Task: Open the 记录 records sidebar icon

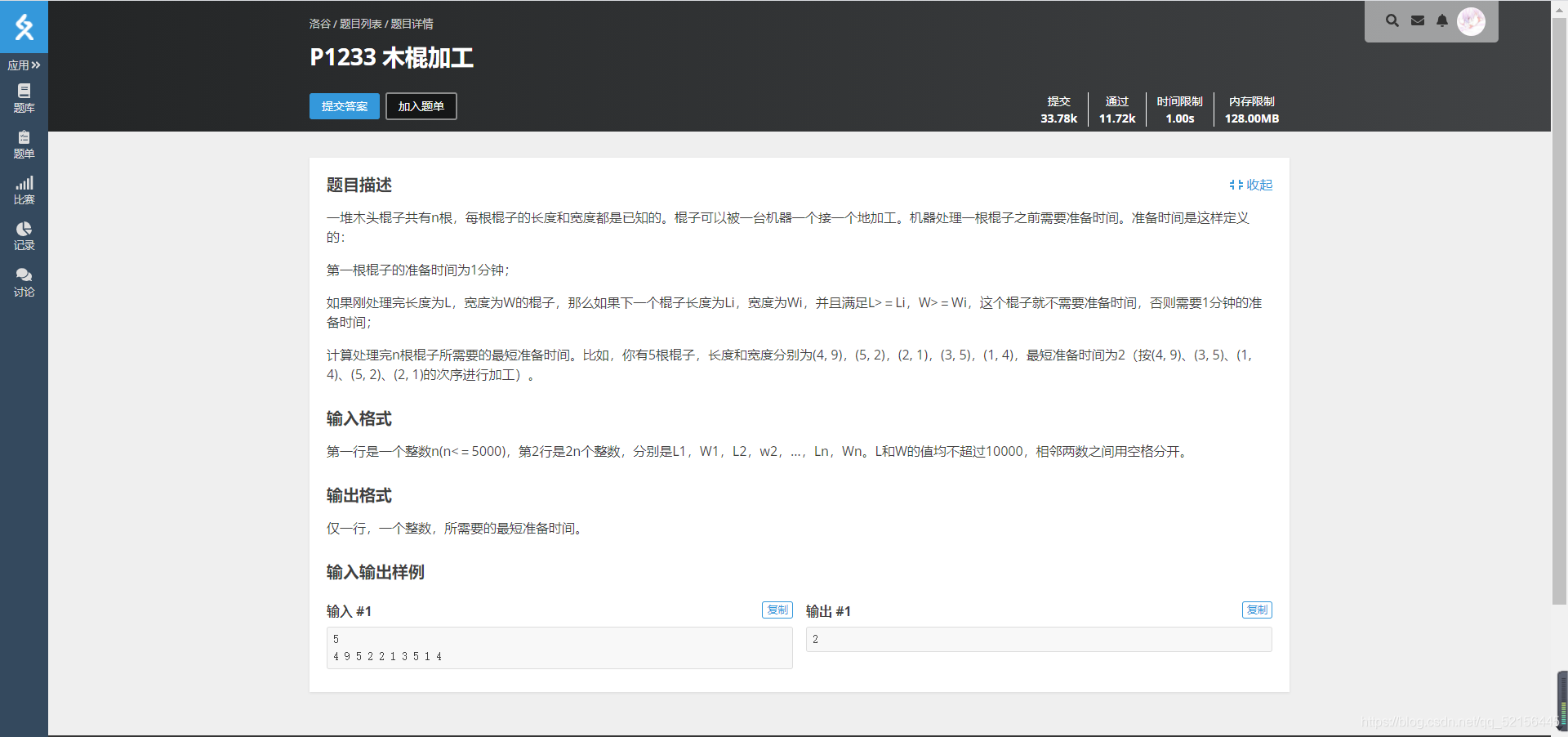Action: click(24, 235)
